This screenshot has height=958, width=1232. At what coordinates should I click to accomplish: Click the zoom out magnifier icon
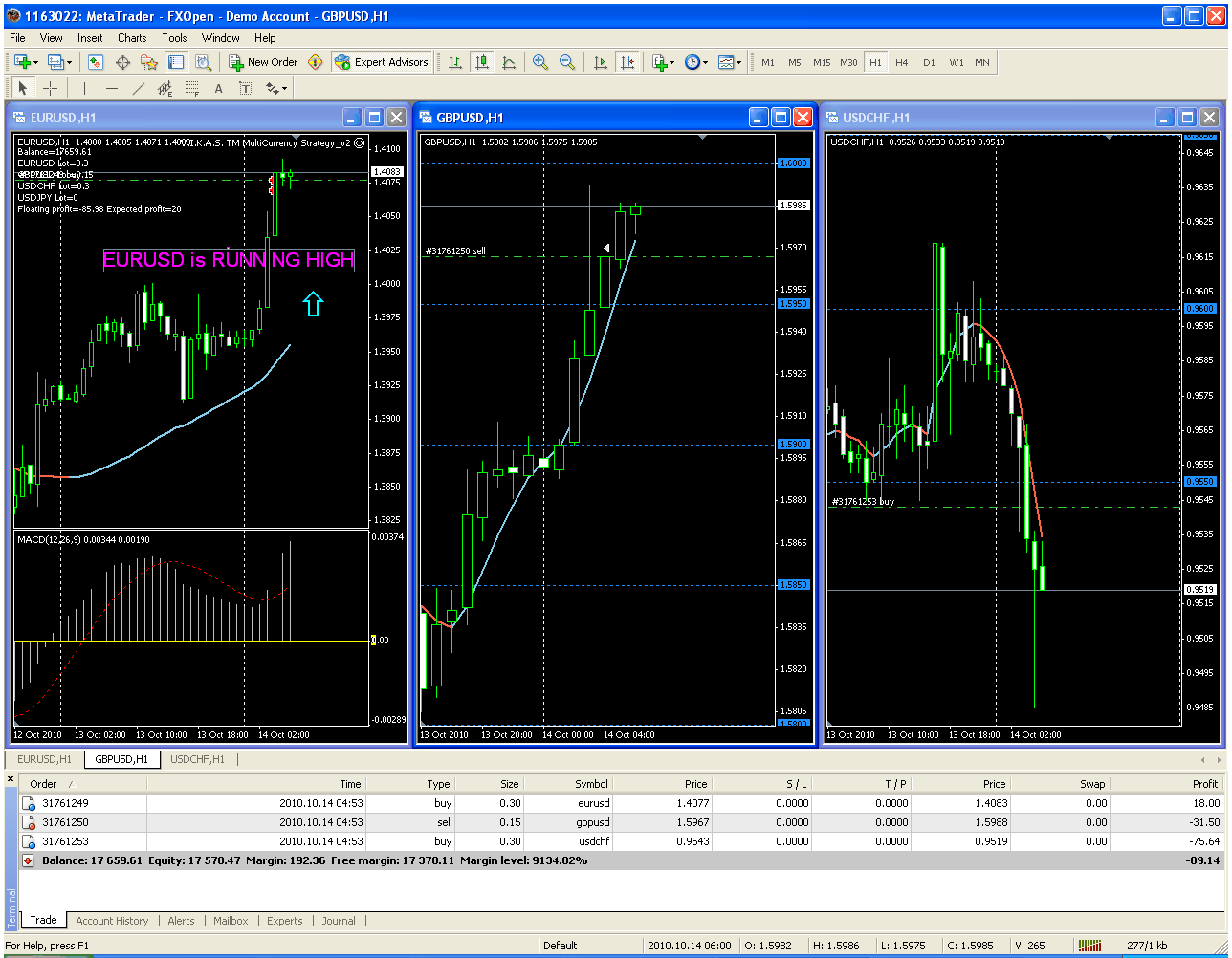pyautogui.click(x=567, y=62)
